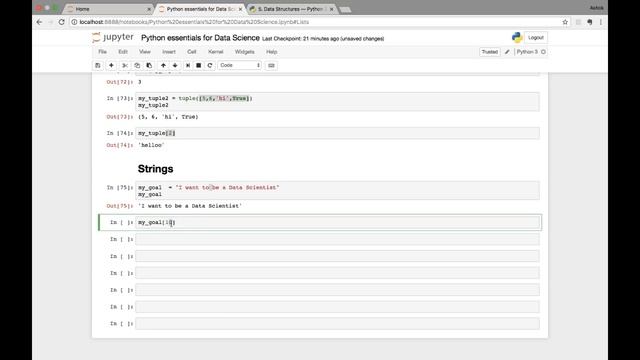Click the Trusted notebook button
The height and width of the screenshot is (360, 640).
pos(489,52)
